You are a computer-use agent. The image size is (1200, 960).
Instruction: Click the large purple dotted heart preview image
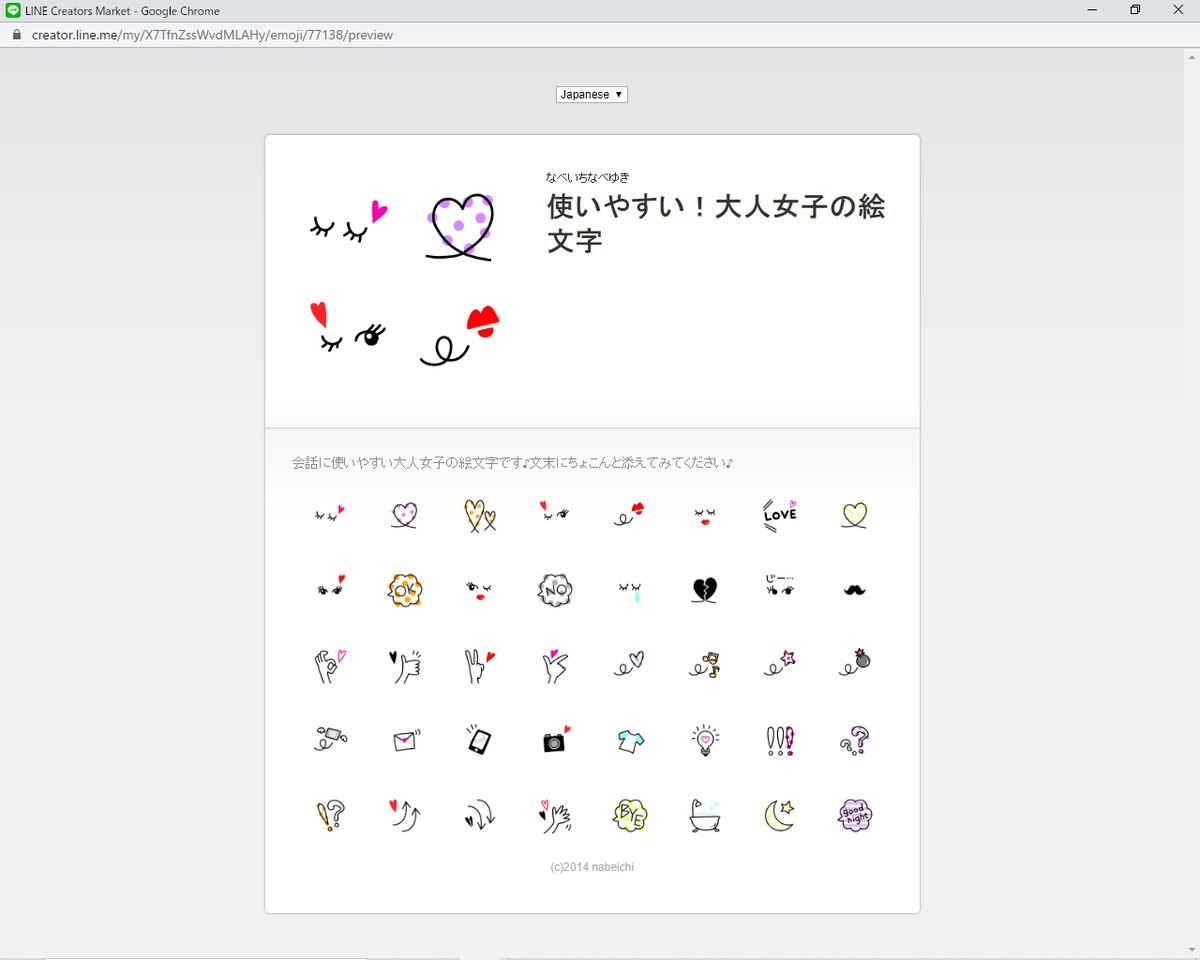pyautogui.click(x=460, y=227)
